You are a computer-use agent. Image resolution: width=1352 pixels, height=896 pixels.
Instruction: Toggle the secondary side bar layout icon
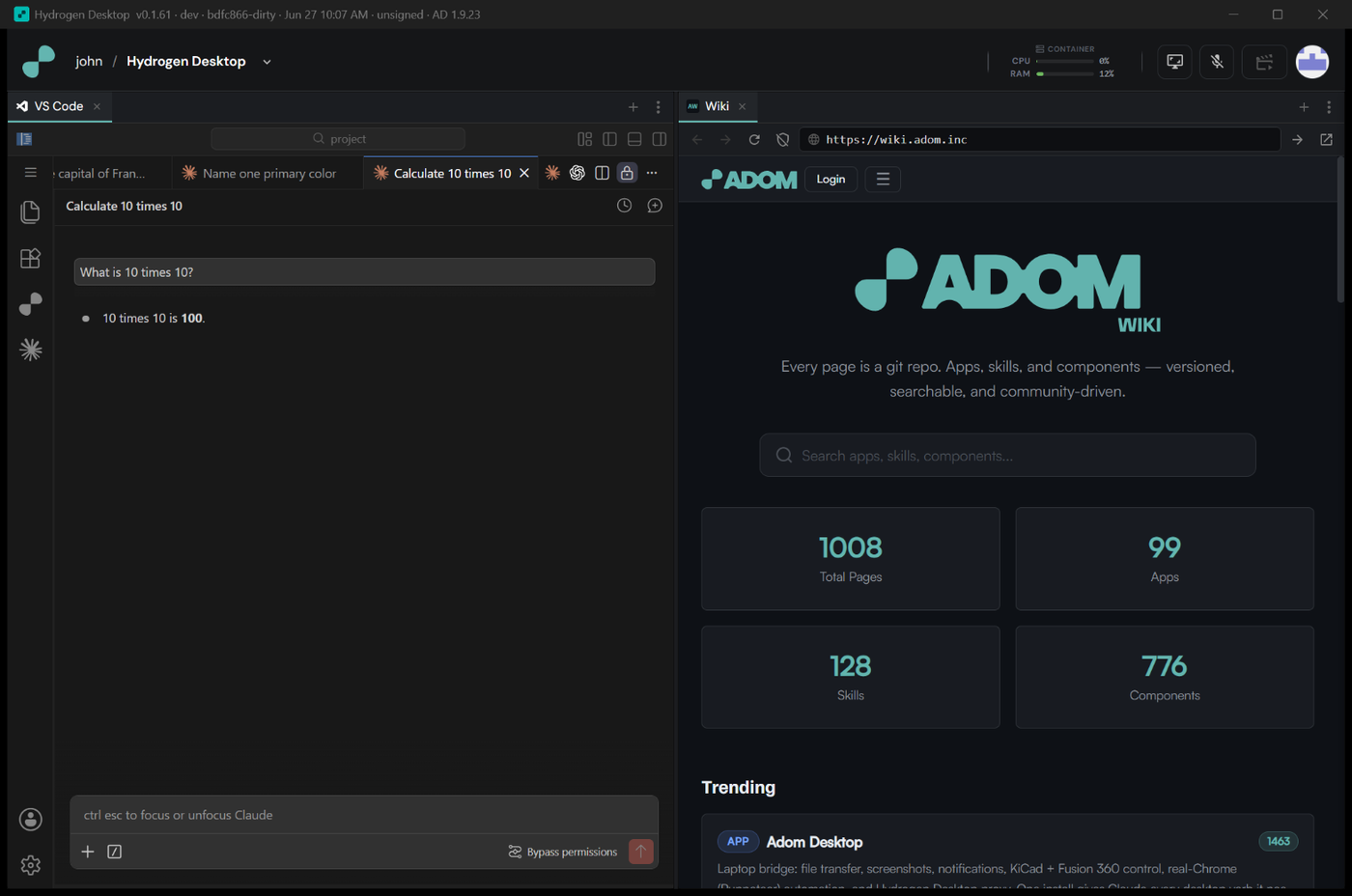pyautogui.click(x=660, y=139)
